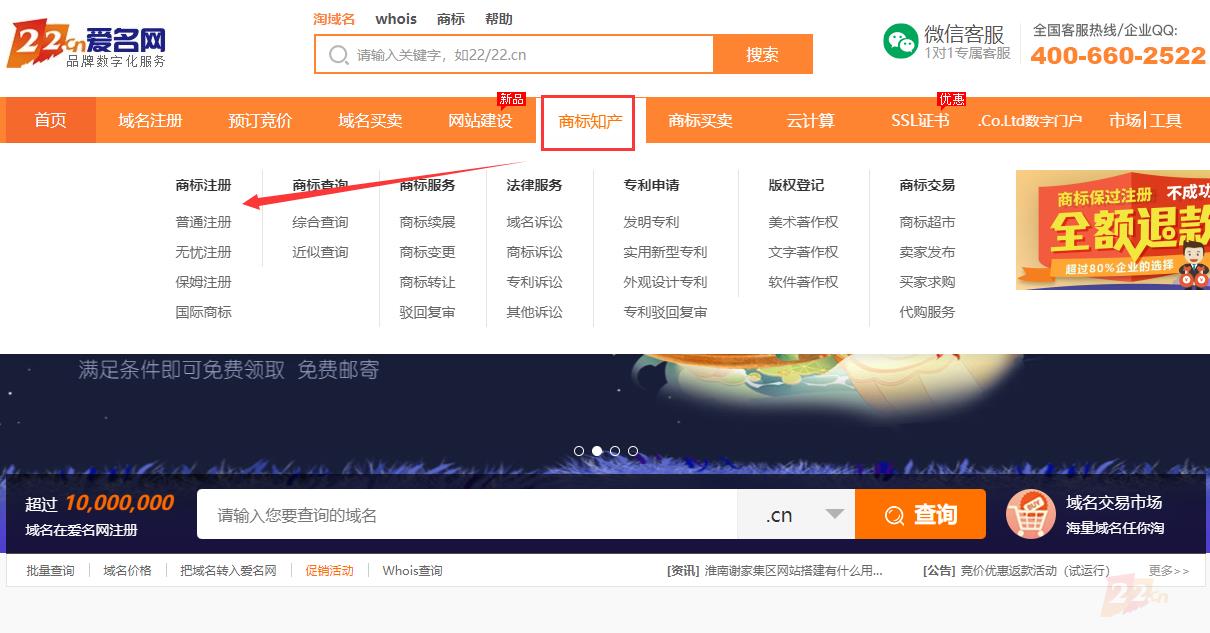Click 美术著作权 link
This screenshot has width=1210, height=633.
[x=803, y=222]
